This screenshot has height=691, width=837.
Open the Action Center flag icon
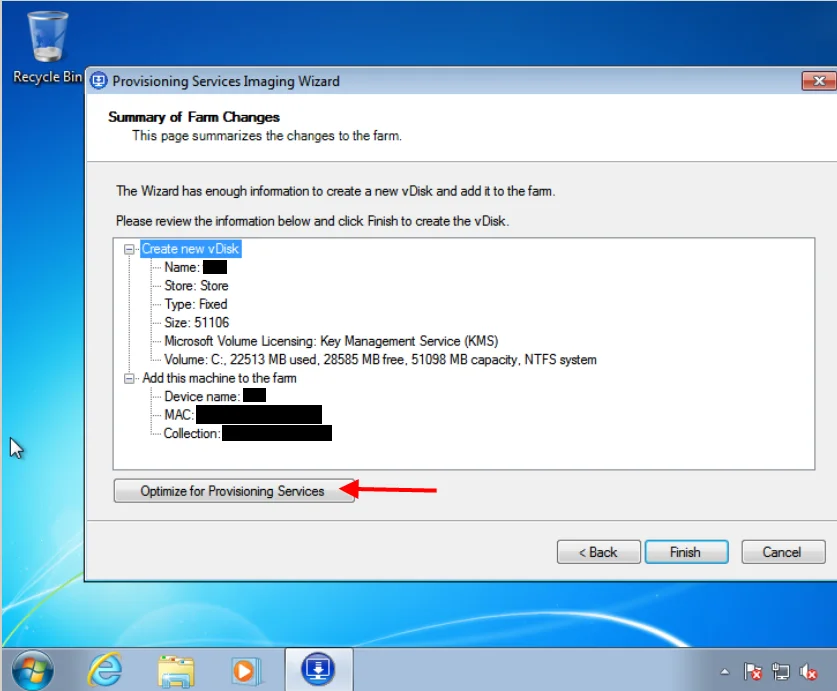click(x=753, y=671)
